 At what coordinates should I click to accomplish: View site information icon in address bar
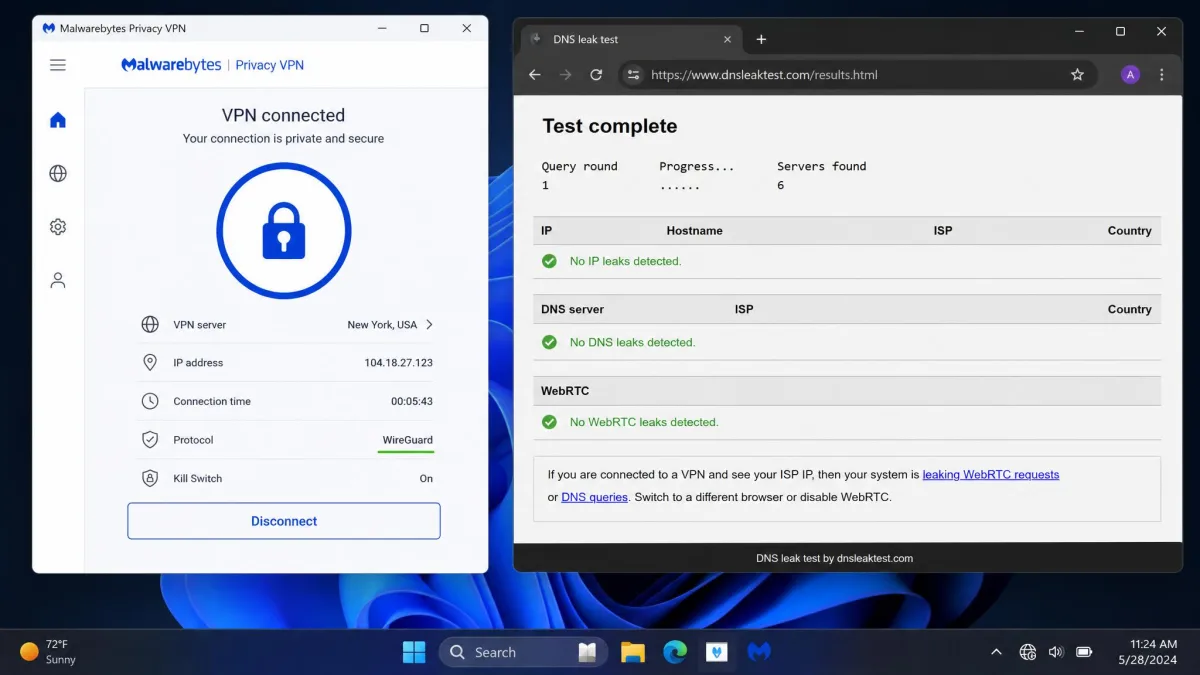coord(631,75)
